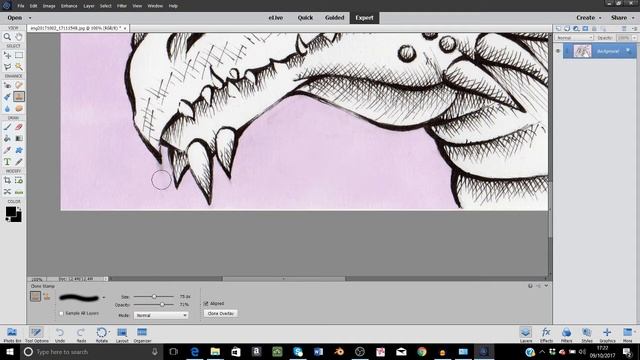Select the Background layer thumbnail
This screenshot has width=640, height=360.
click(x=582, y=51)
